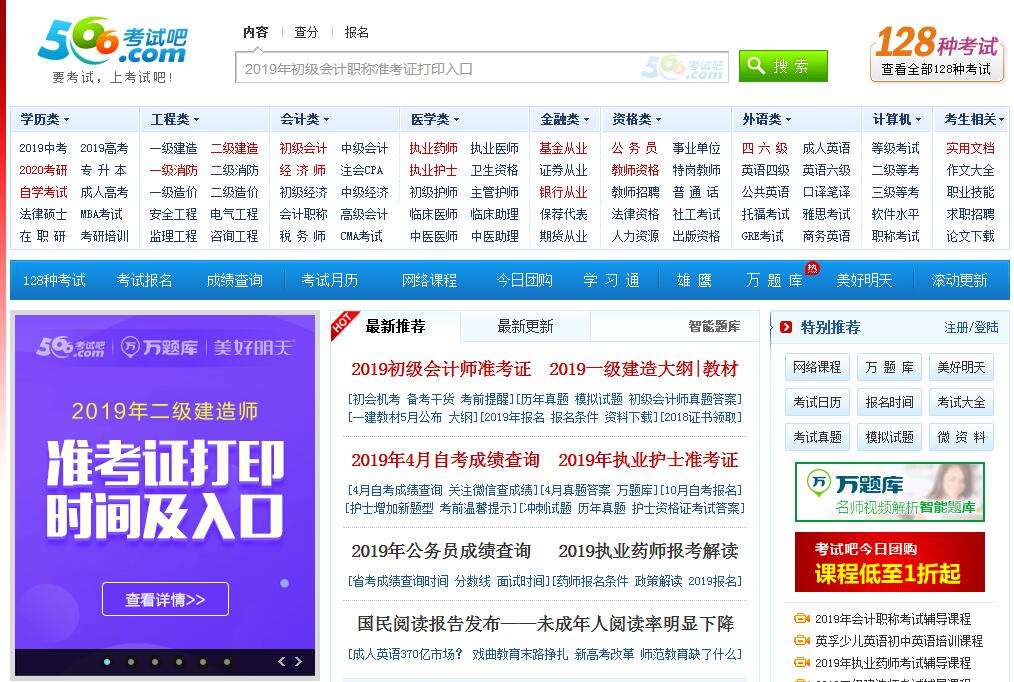The image size is (1014, 682).
Task: Click the 注册/登陆 link
Action: 971,328
